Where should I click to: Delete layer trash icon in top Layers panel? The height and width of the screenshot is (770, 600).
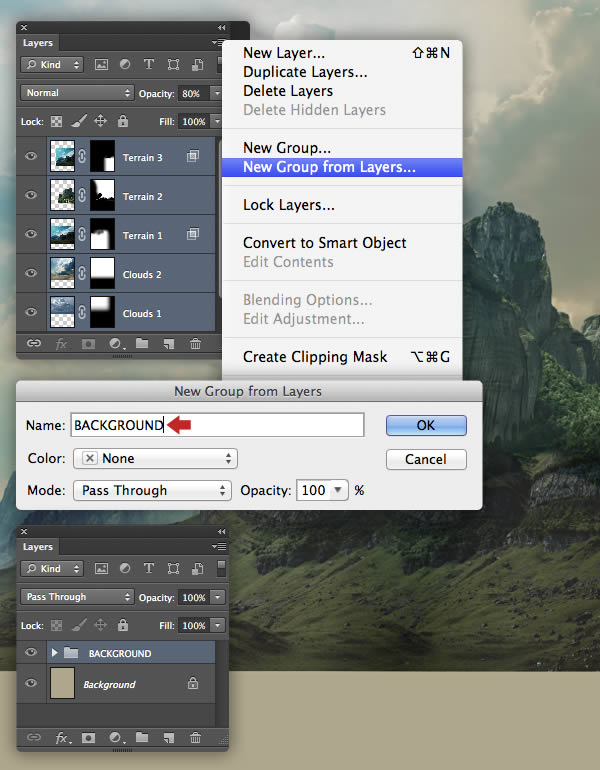[195, 344]
